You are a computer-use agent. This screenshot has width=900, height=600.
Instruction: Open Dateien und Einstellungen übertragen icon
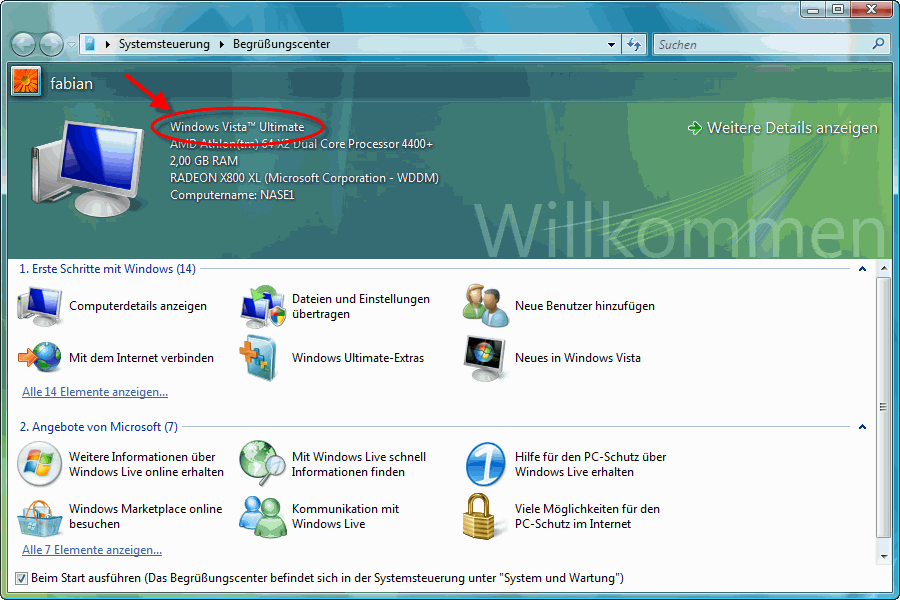click(x=262, y=307)
